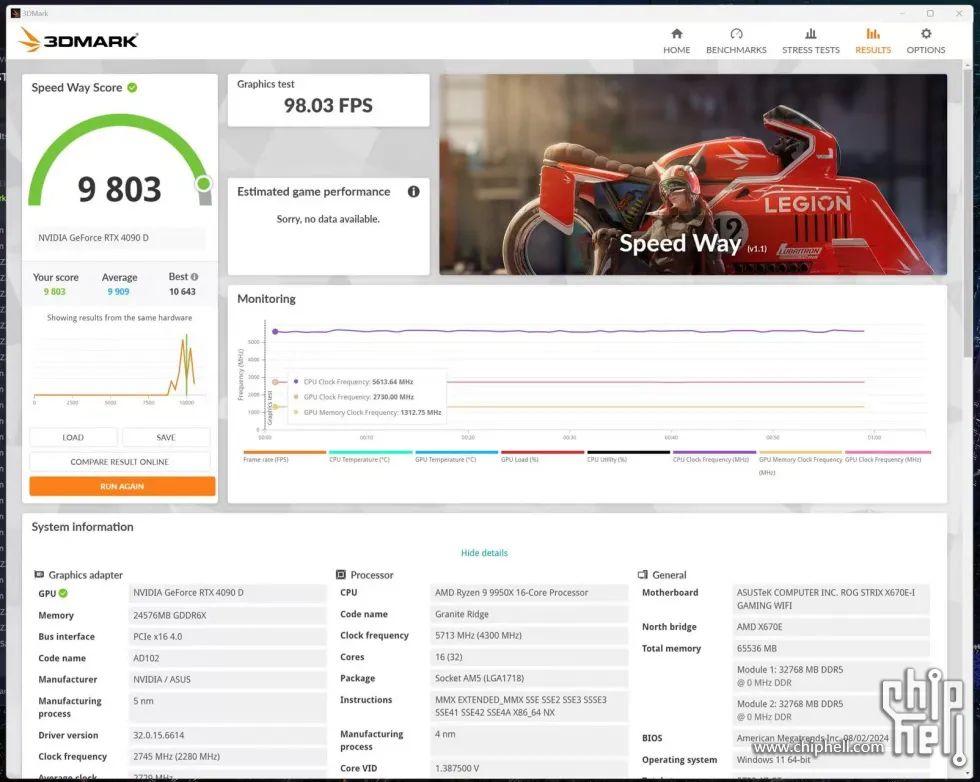Open the STRESS TESTS tab
980x782 pixels.
coord(811,41)
